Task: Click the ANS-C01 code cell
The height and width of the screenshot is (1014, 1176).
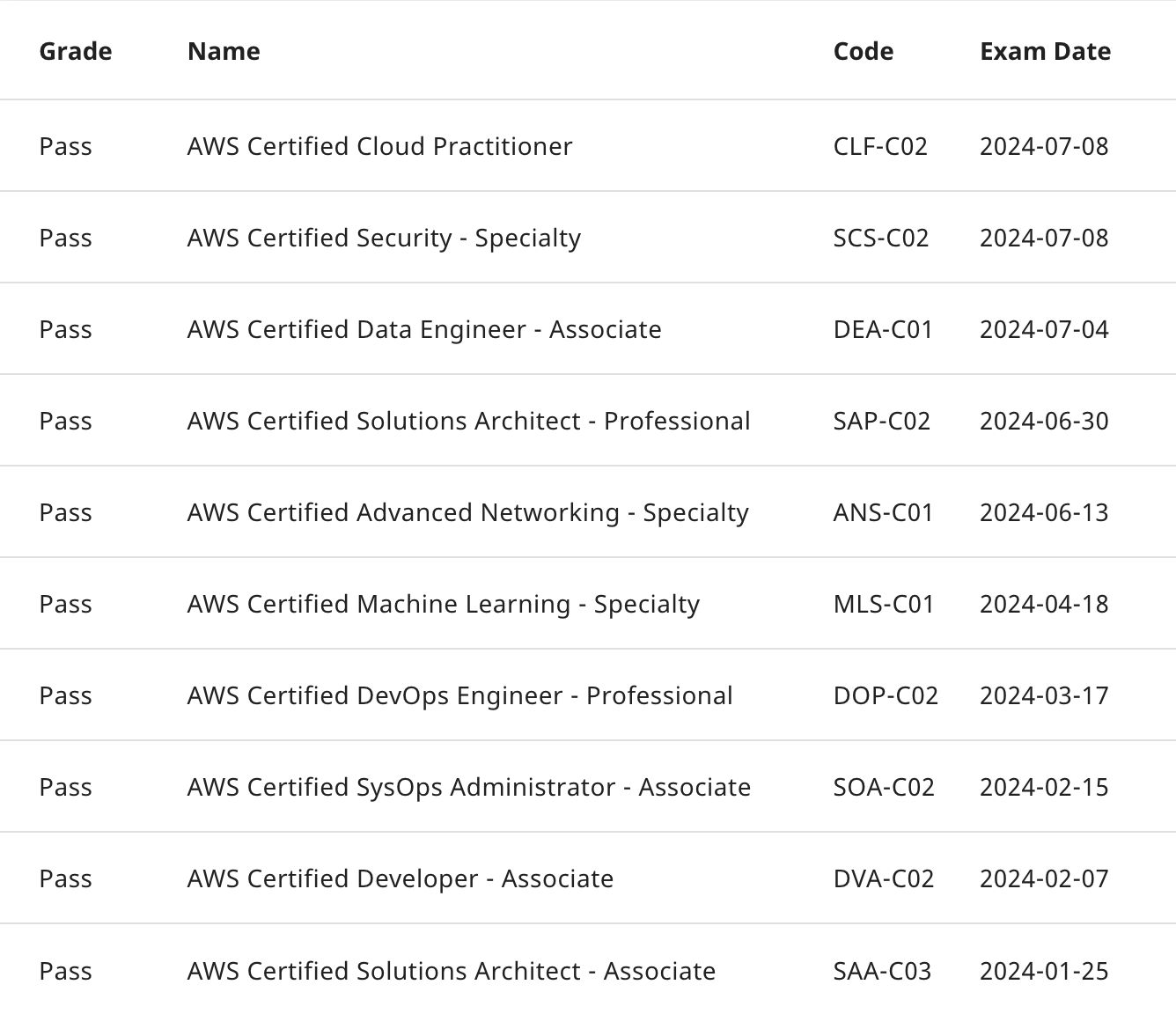Action: (x=884, y=512)
